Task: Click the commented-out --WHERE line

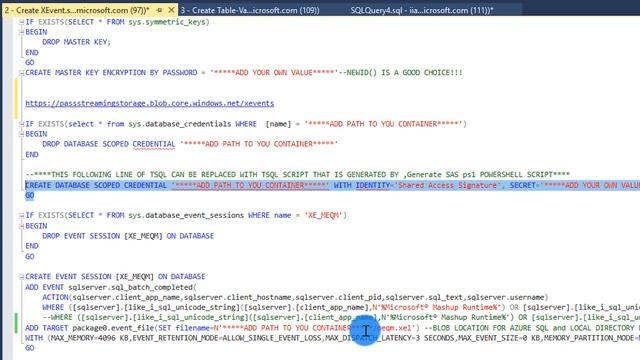Action: pyautogui.click(x=341, y=317)
